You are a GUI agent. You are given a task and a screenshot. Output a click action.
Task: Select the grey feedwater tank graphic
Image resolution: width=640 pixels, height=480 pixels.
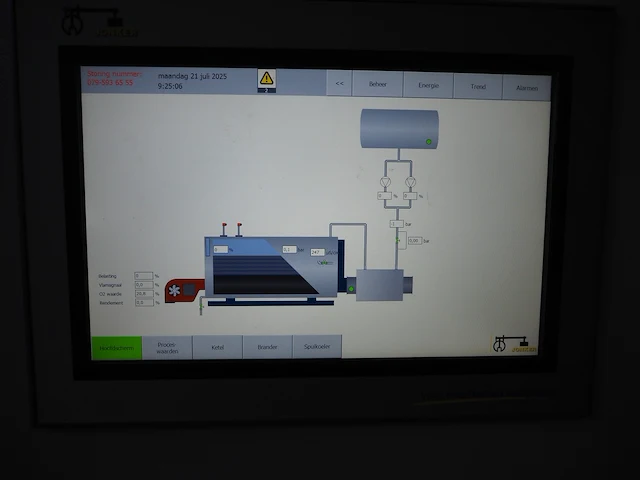click(400, 129)
